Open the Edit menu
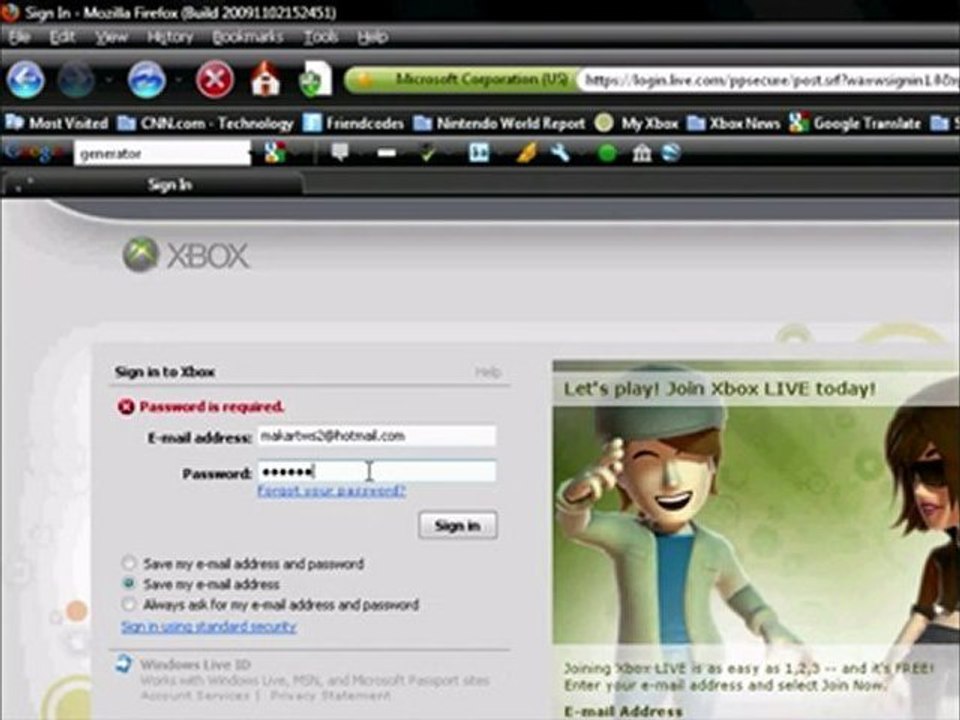This screenshot has height=720, width=960. pos(62,38)
